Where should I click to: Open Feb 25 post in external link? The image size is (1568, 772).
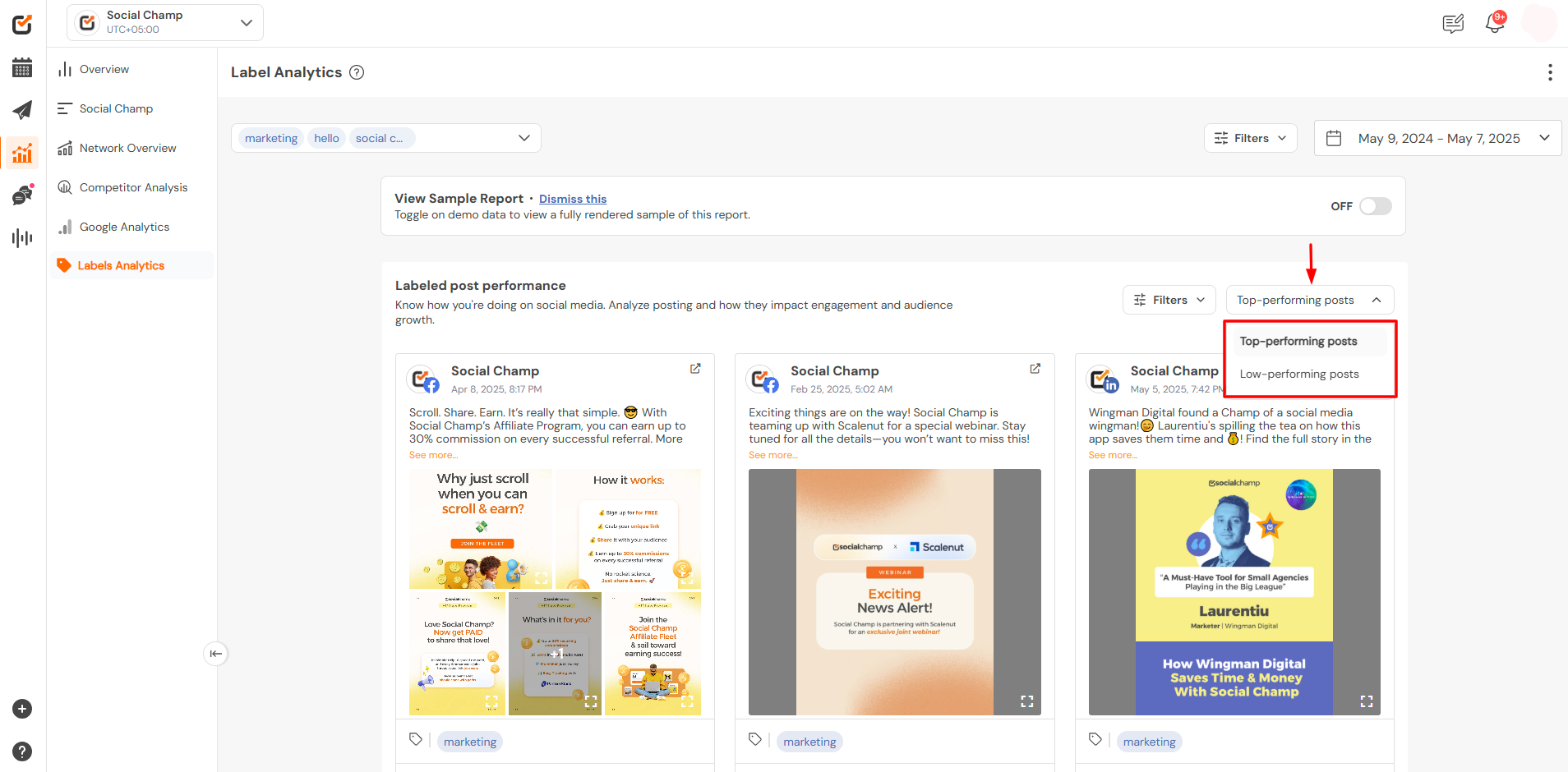pyautogui.click(x=1035, y=369)
